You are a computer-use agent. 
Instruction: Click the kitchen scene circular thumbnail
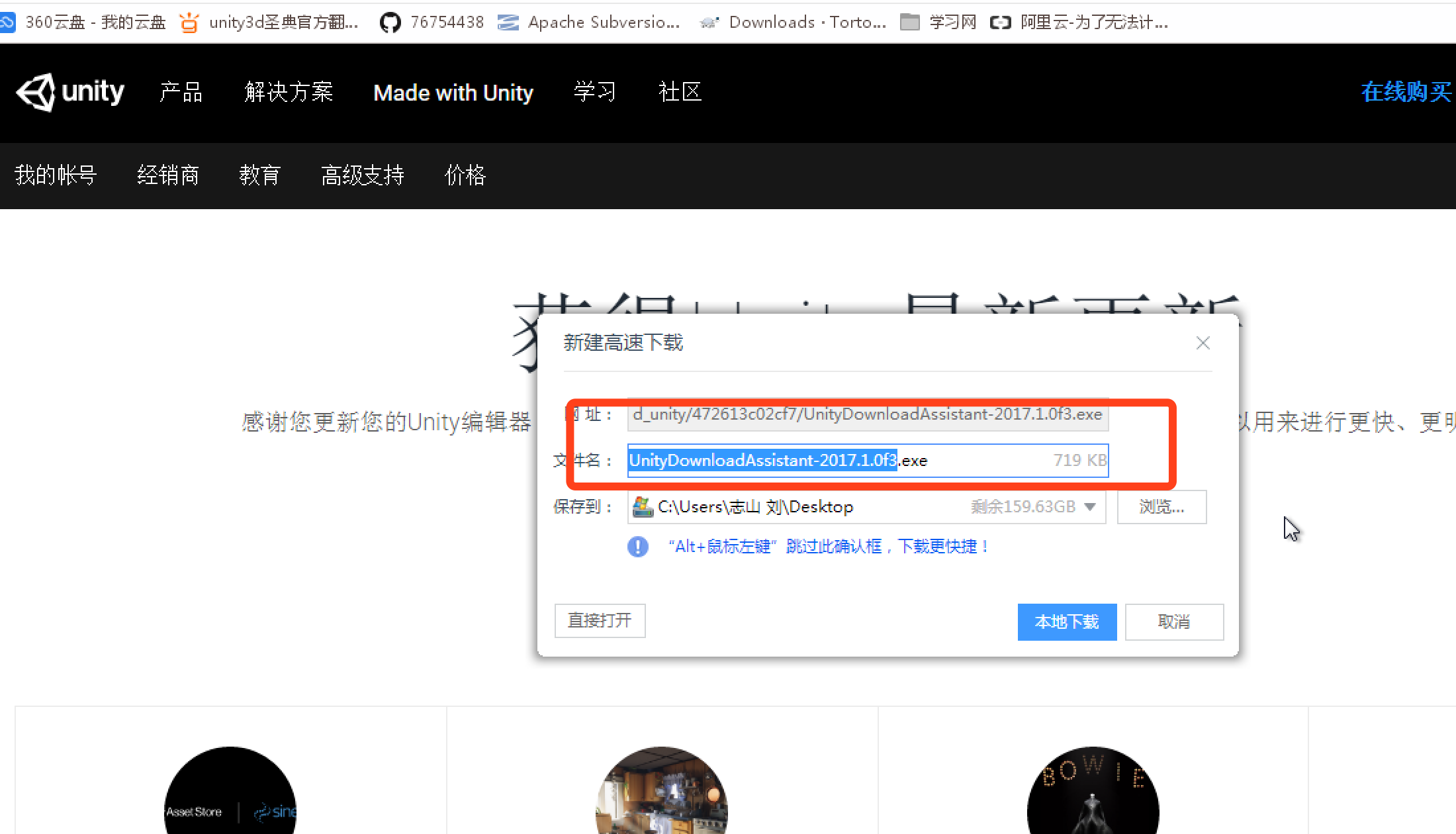661,791
